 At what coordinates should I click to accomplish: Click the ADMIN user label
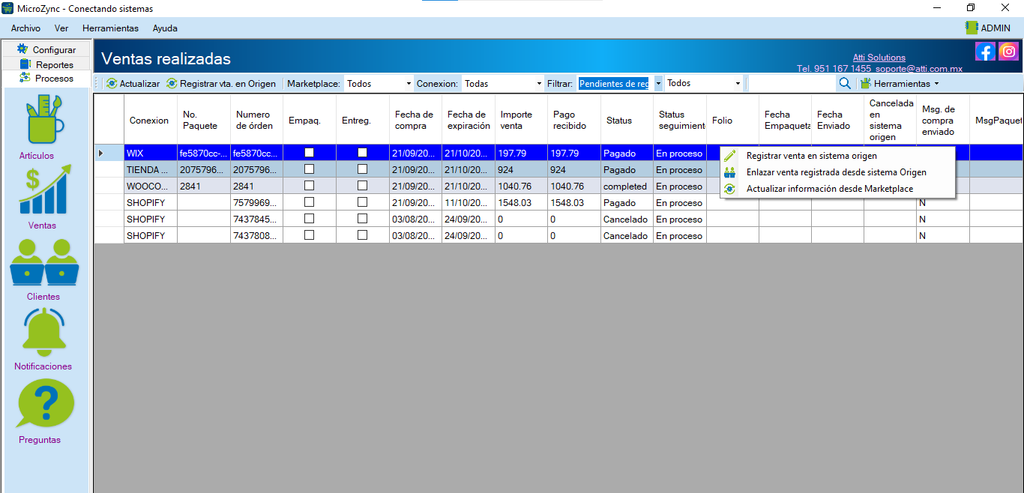click(995, 28)
